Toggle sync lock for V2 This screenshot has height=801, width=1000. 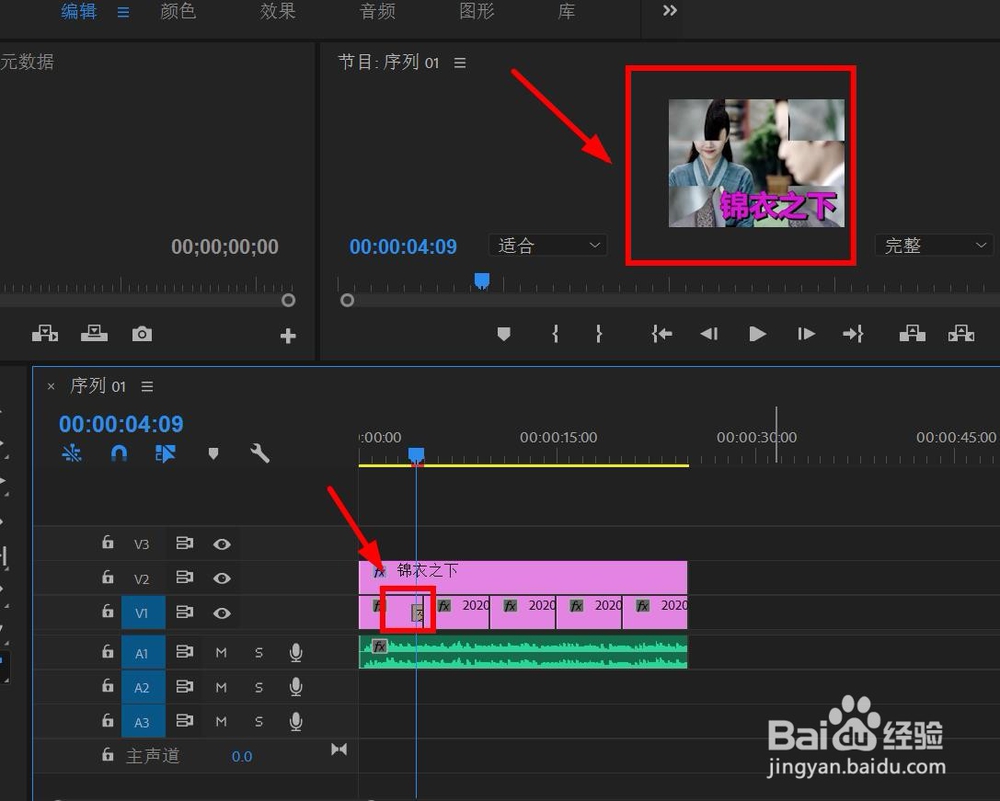[184, 577]
